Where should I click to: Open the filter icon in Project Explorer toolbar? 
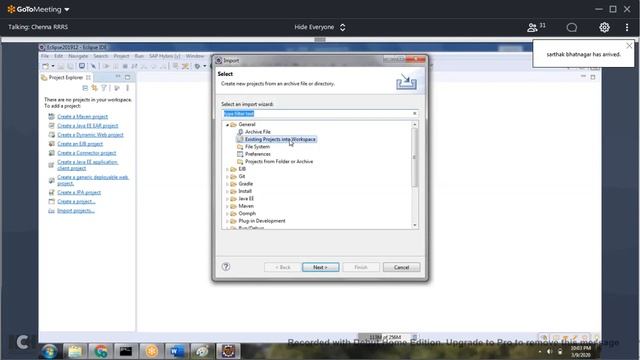point(104,88)
